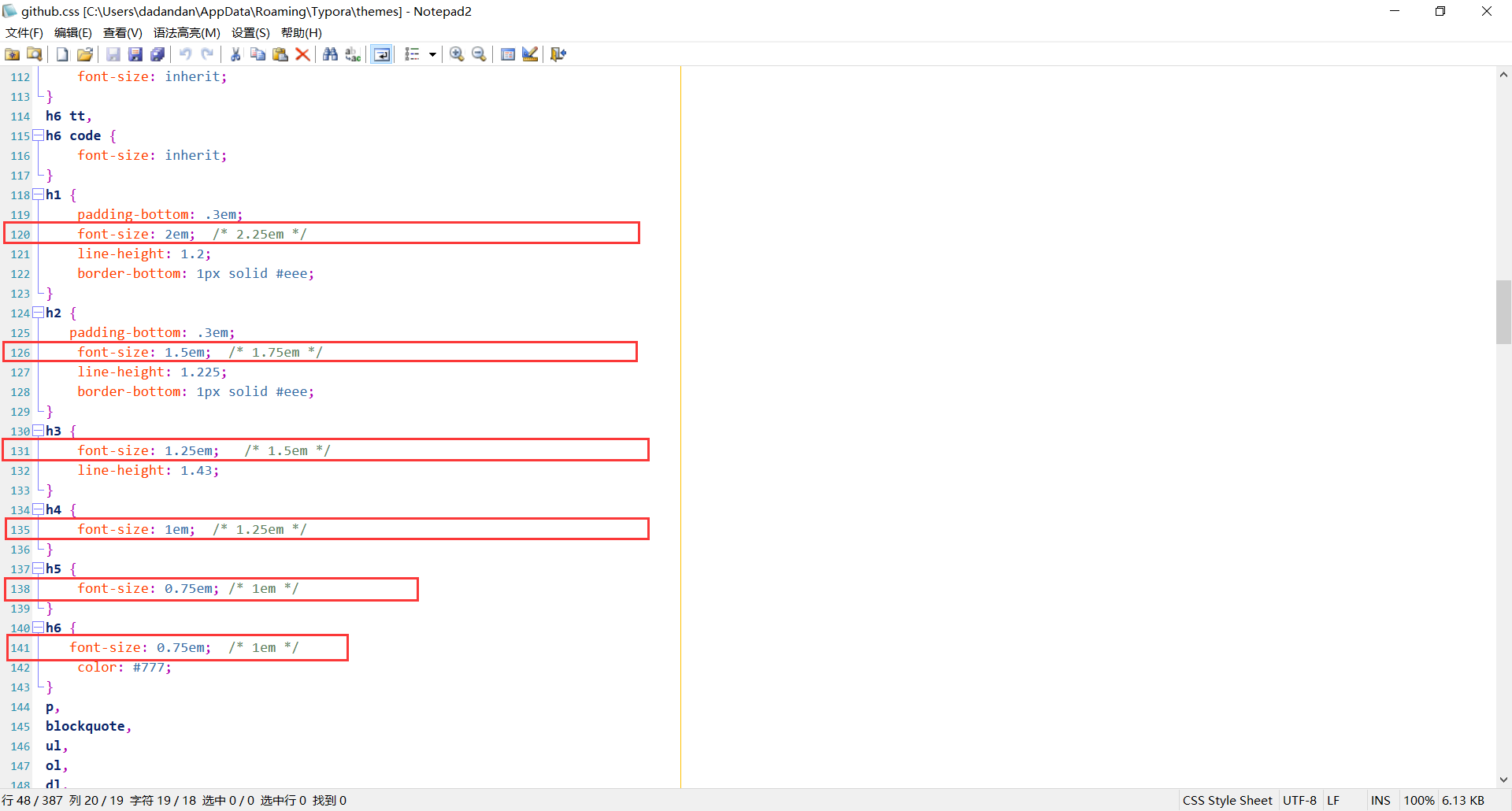1512x811 pixels.
Task: Click the red X delete icon
Action: (x=302, y=54)
